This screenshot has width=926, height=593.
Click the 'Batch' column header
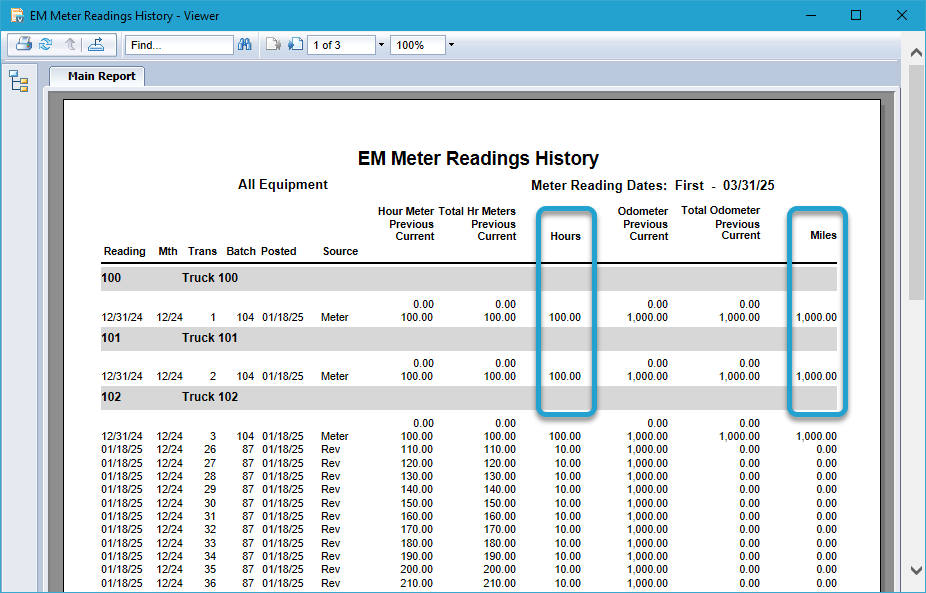(241, 251)
